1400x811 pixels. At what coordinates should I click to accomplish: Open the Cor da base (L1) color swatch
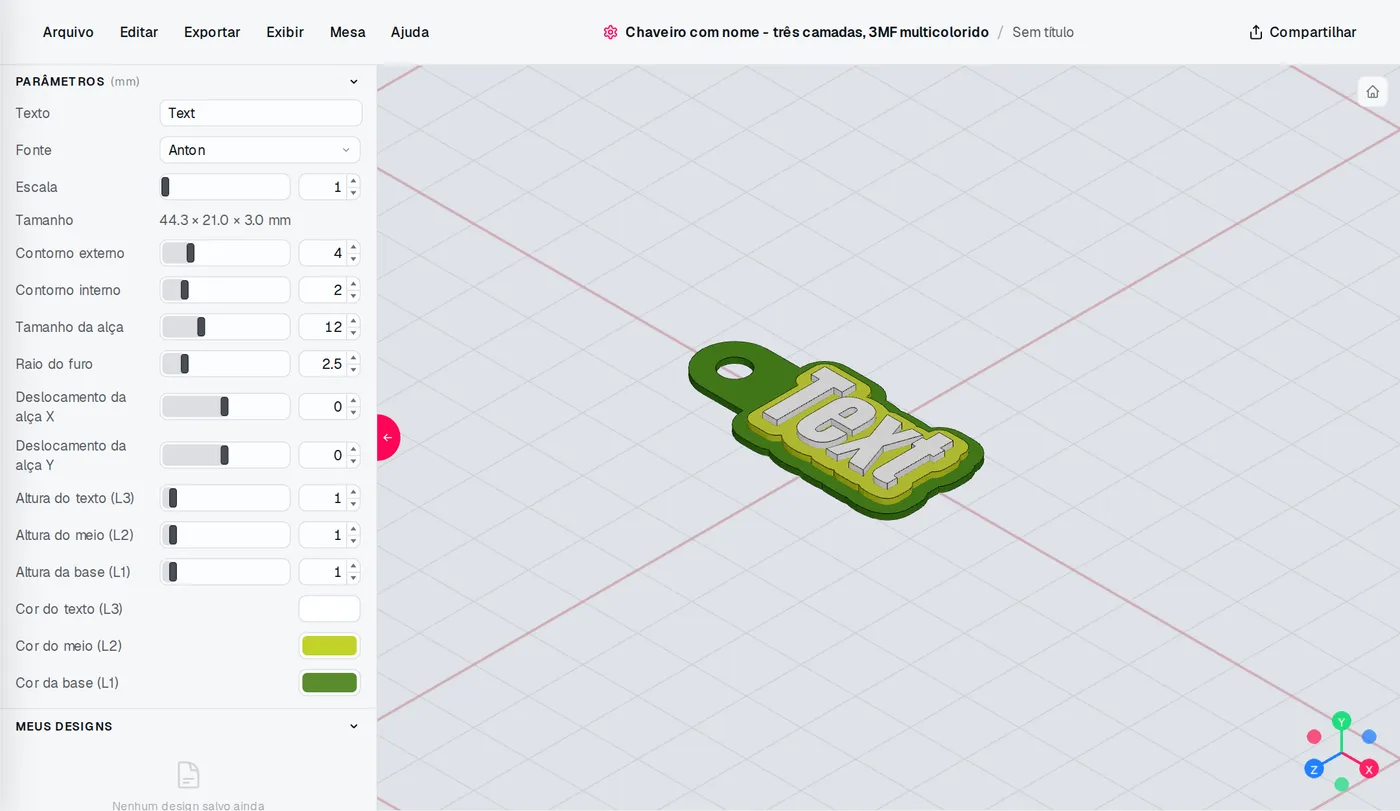[x=329, y=683]
